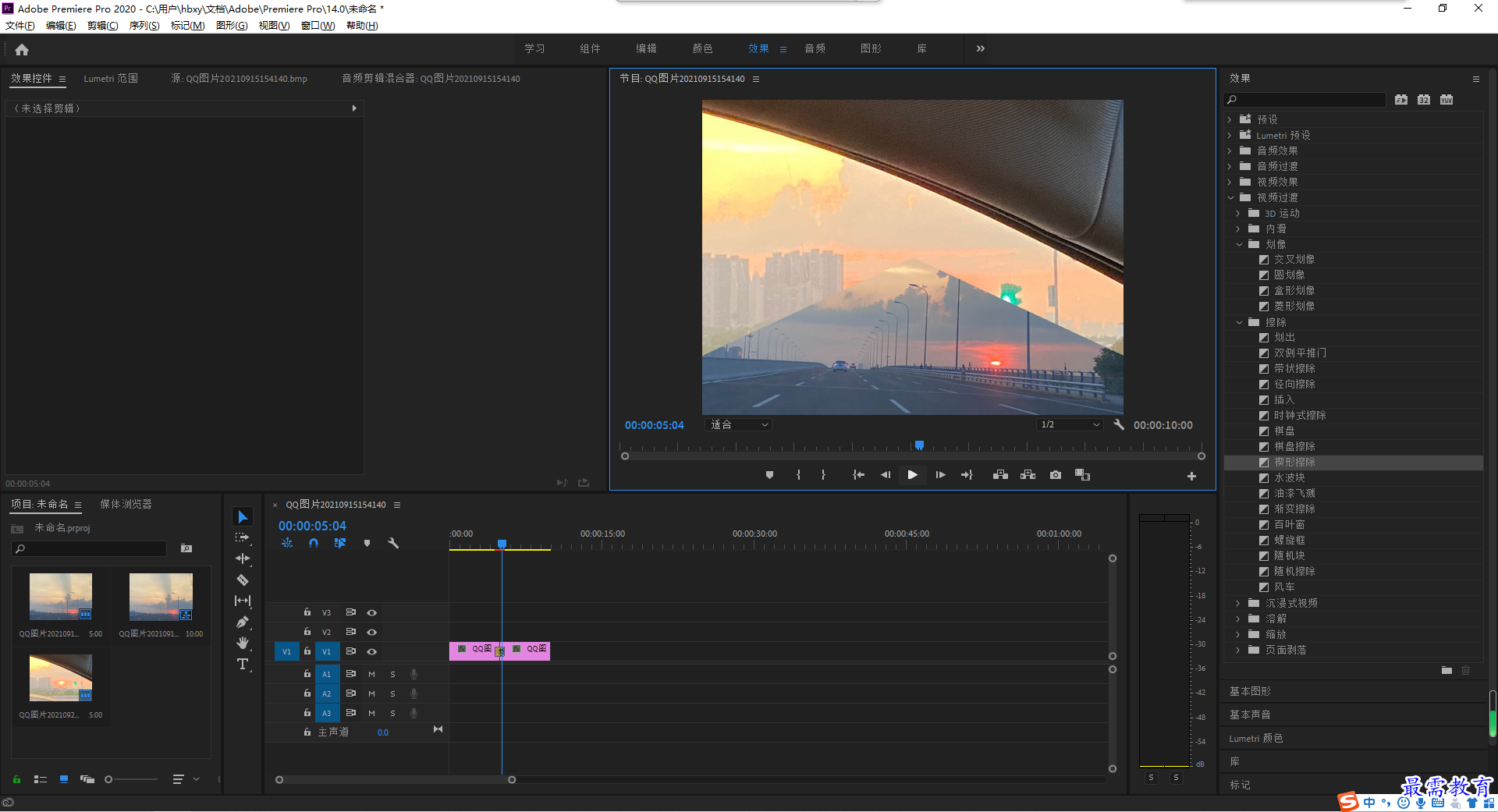This screenshot has height=812, width=1498.
Task: Open the Lumetri 颜色 panel
Action: (x=1255, y=739)
